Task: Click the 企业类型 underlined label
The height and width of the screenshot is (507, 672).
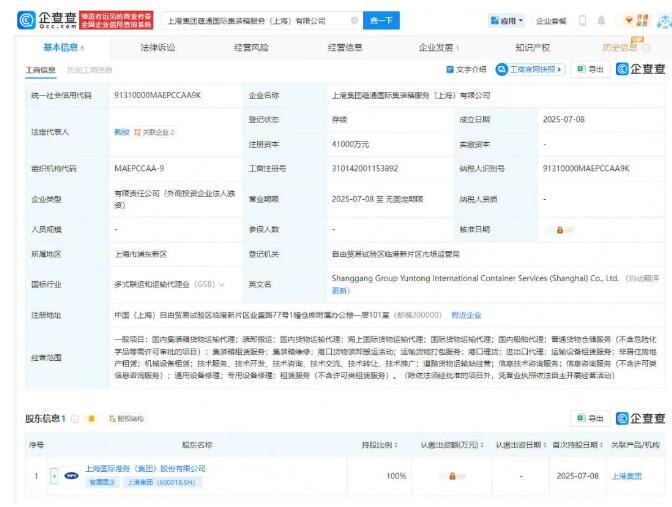Action: coord(46,199)
